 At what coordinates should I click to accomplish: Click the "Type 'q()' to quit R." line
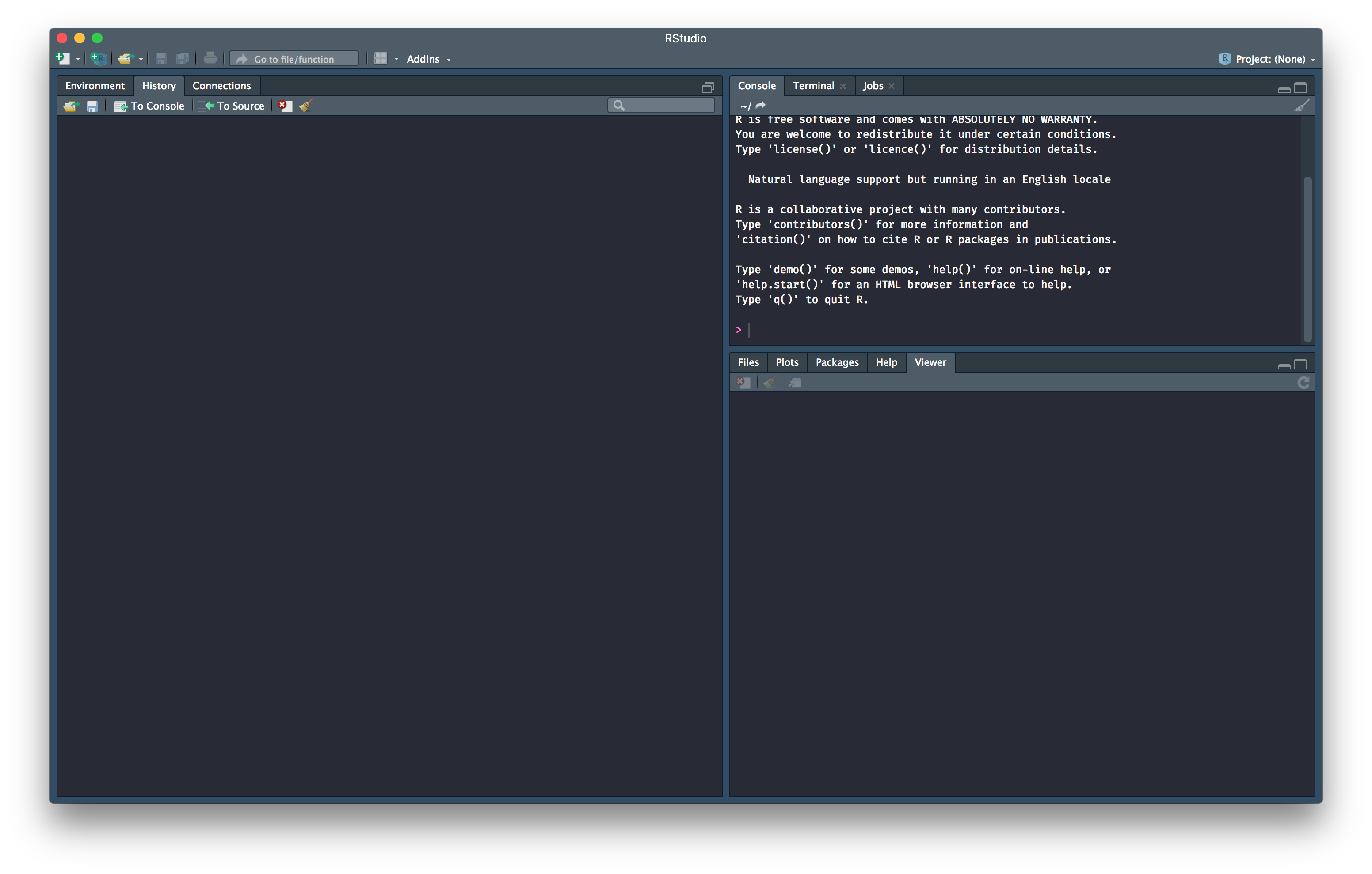[802, 300]
